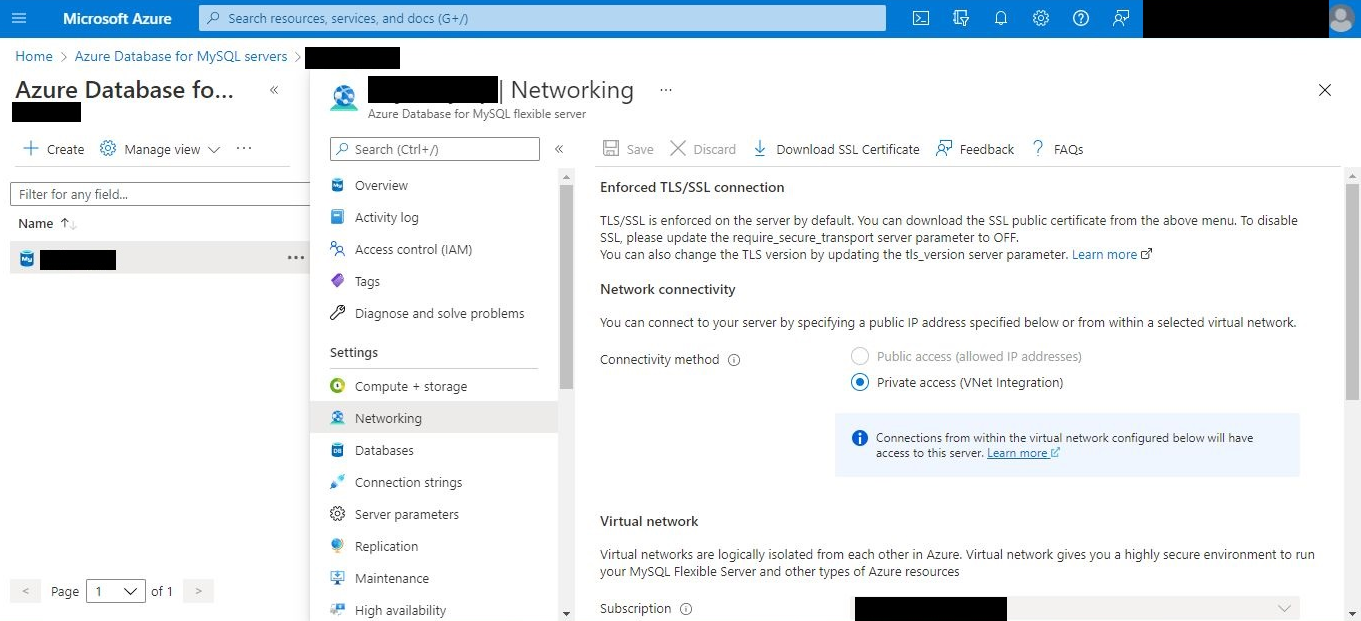Open portal settings gear

coord(1041,18)
